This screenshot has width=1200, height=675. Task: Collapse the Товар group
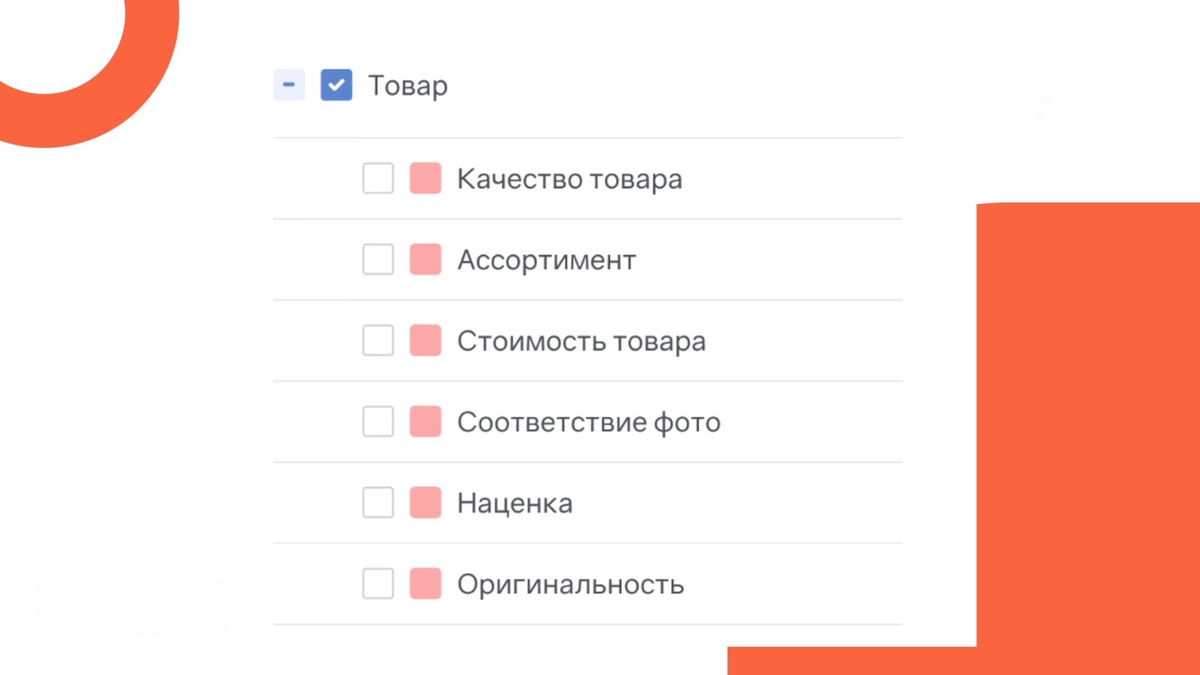pos(288,85)
